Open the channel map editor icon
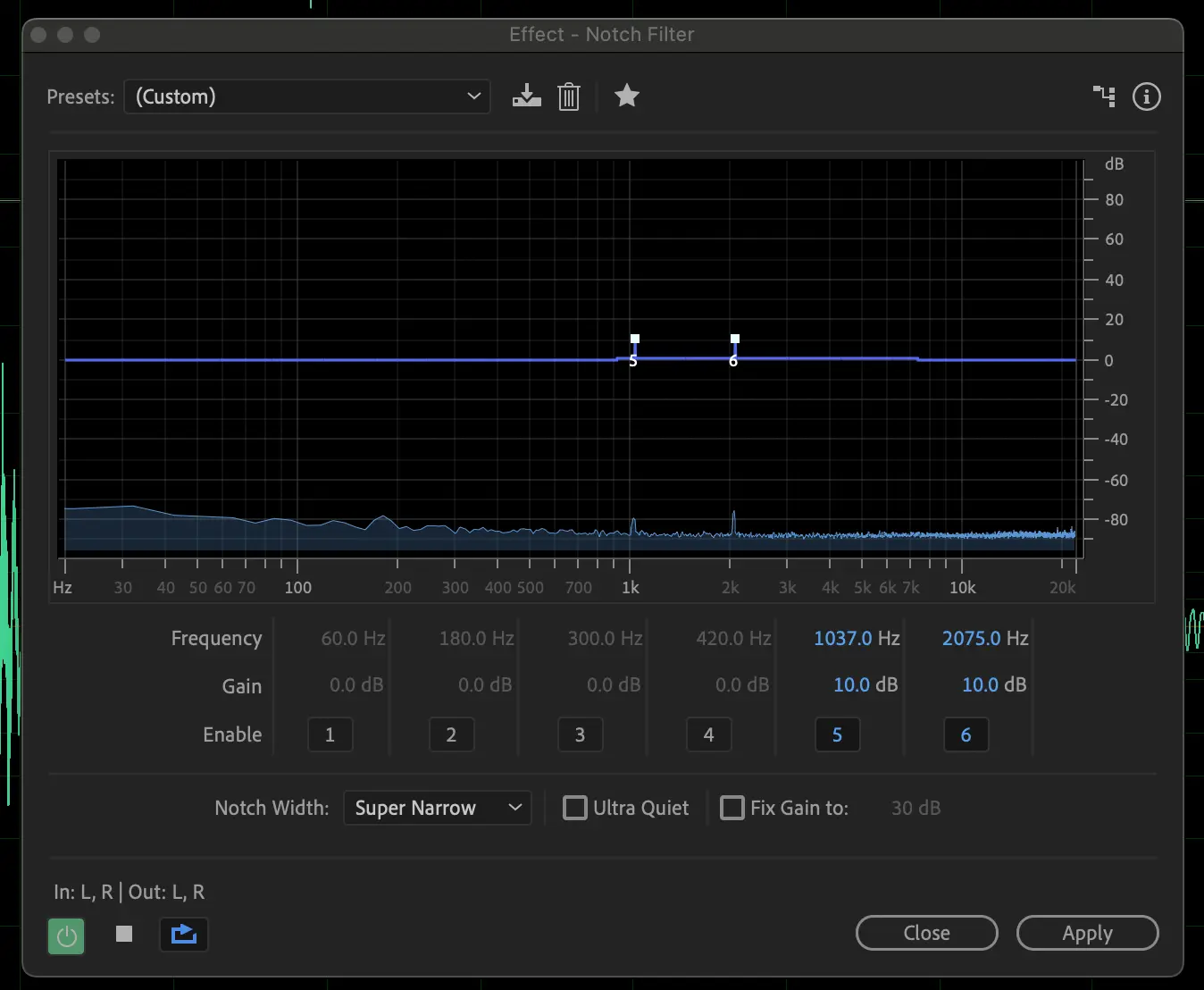This screenshot has height=990, width=1204. (1104, 96)
